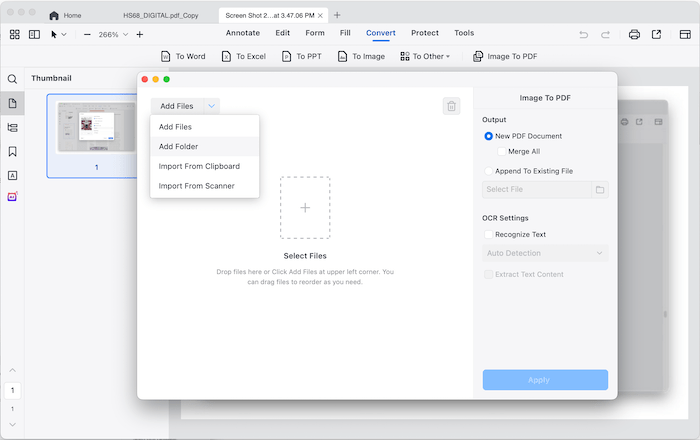Toggle the Recognize Text checkbox
This screenshot has width=700, height=440.
(x=488, y=234)
